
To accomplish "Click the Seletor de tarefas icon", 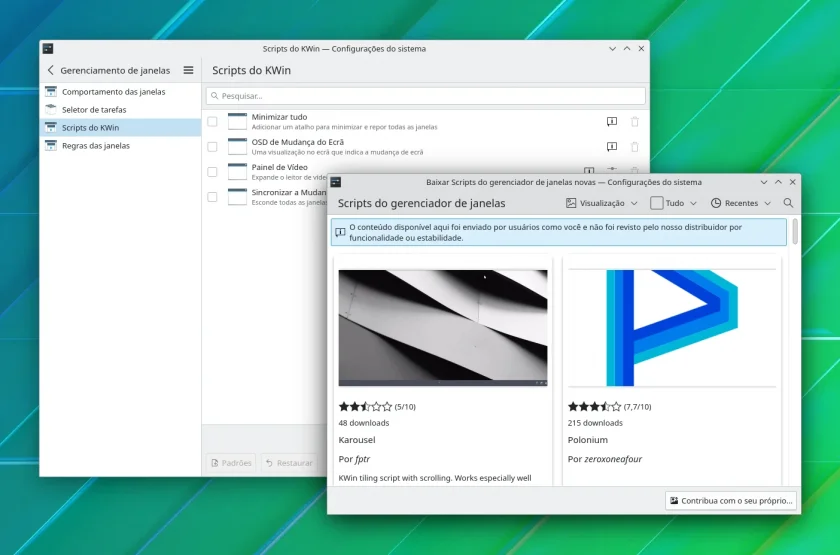I will coord(51,110).
